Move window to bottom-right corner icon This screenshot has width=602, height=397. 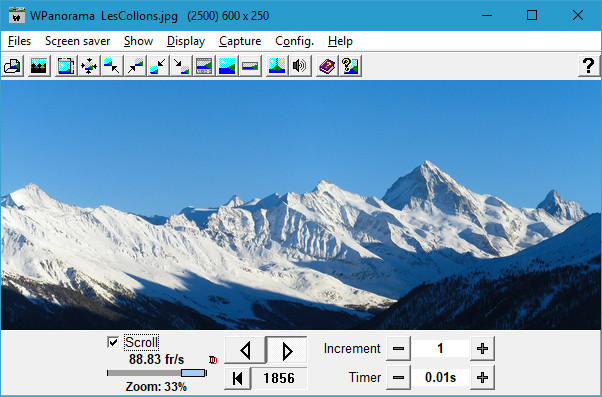coord(181,66)
